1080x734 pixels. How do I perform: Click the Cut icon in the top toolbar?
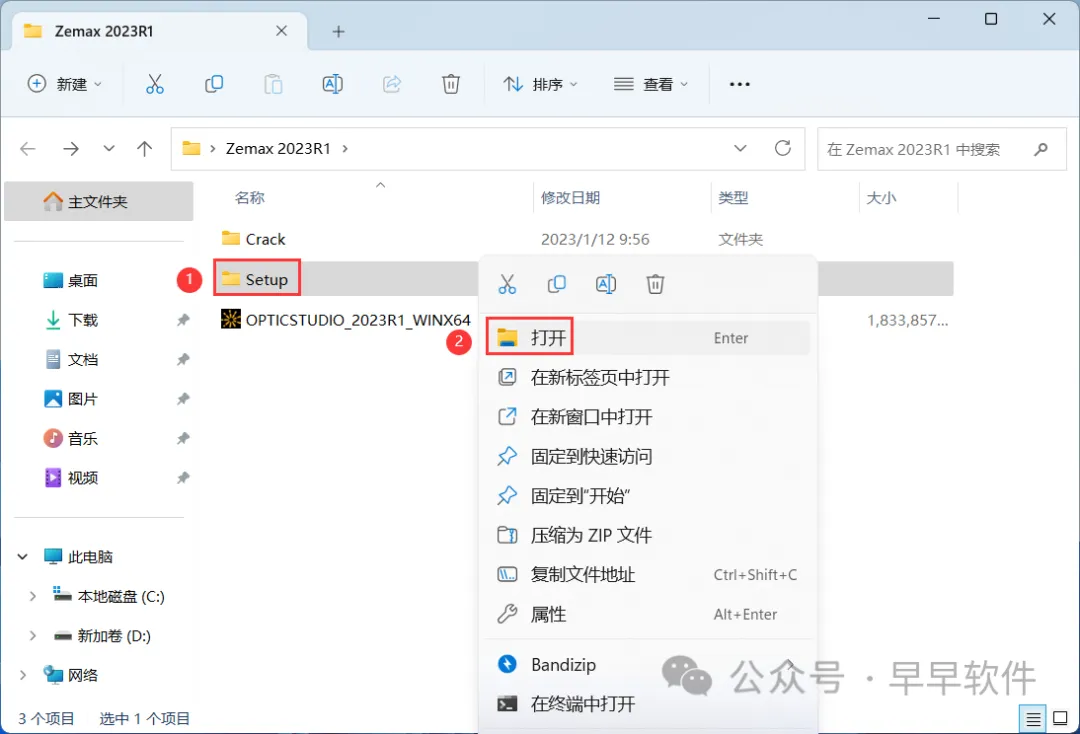tap(155, 84)
